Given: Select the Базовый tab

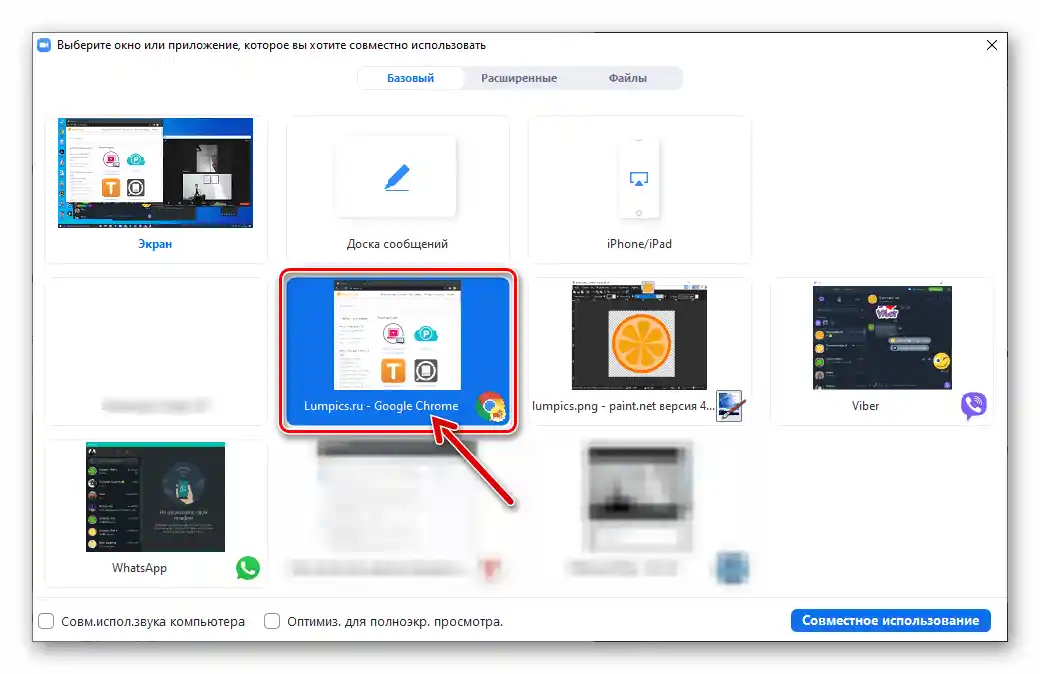Looking at the screenshot, I should [x=410, y=77].
